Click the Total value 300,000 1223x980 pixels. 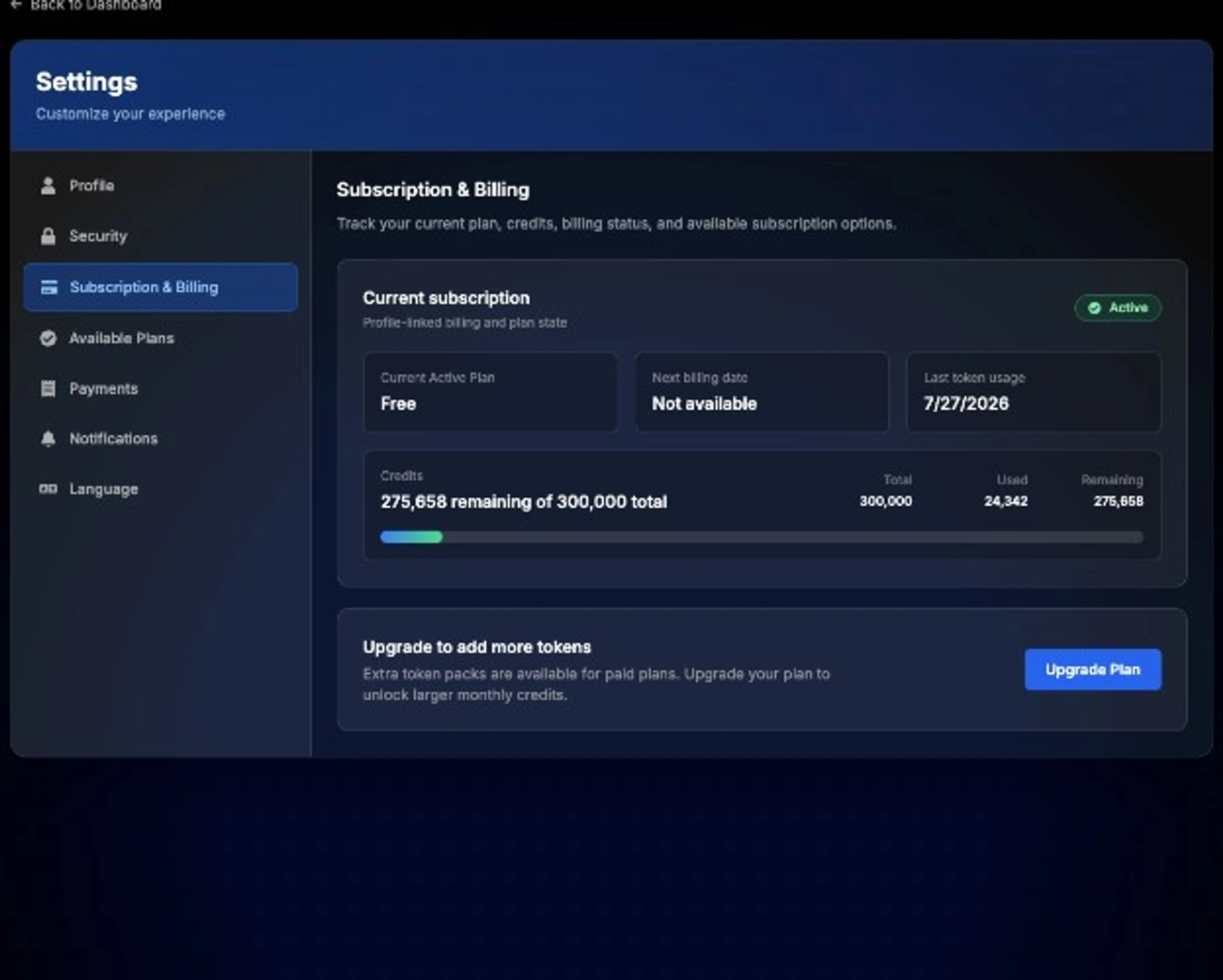(885, 501)
